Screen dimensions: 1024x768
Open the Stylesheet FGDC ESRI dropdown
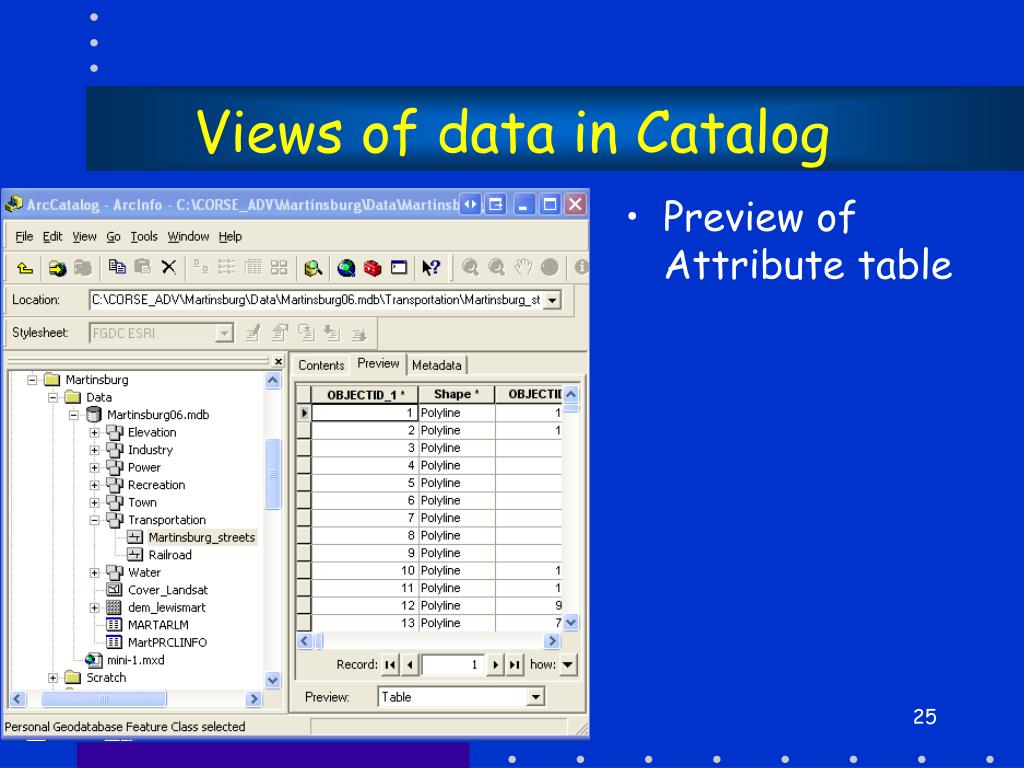coord(224,334)
